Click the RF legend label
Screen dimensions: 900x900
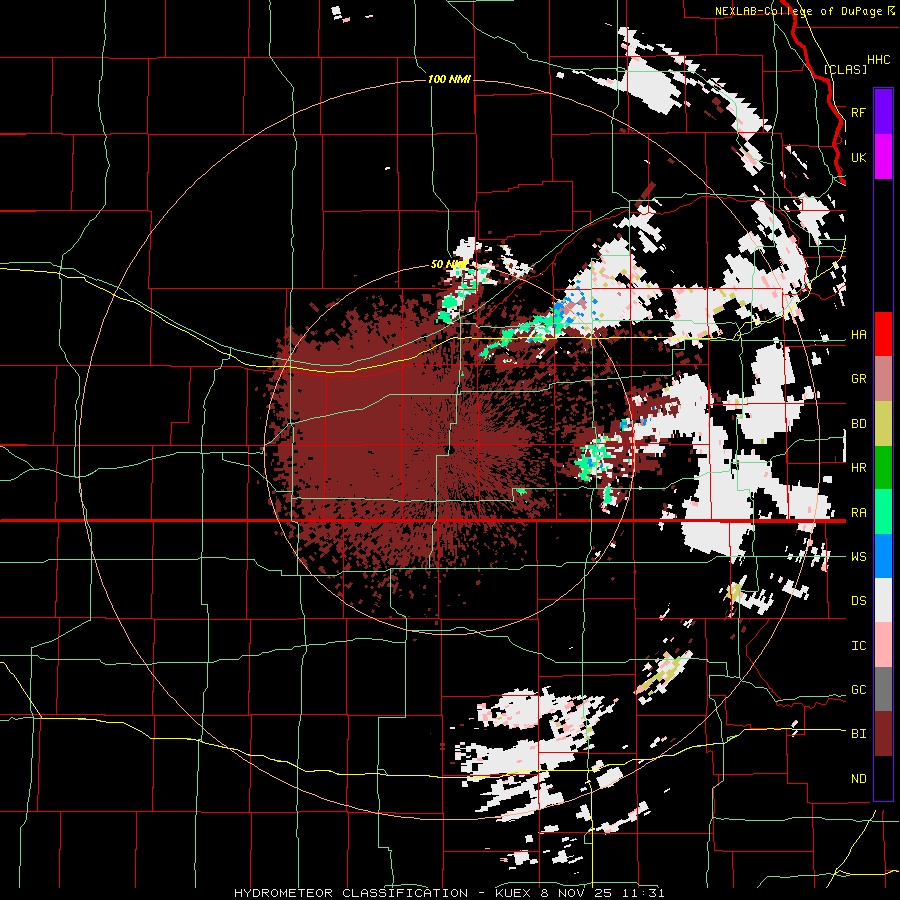858,112
